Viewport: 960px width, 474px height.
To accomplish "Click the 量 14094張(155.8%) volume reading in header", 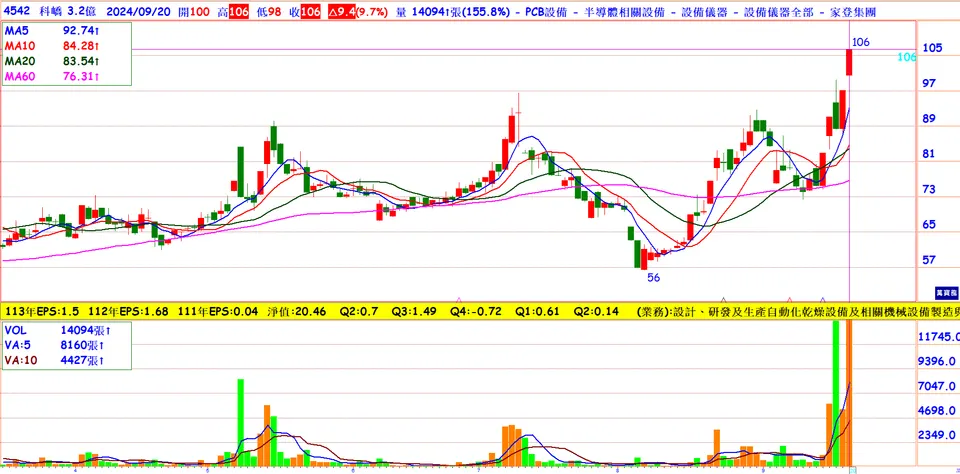I will tap(452, 12).
